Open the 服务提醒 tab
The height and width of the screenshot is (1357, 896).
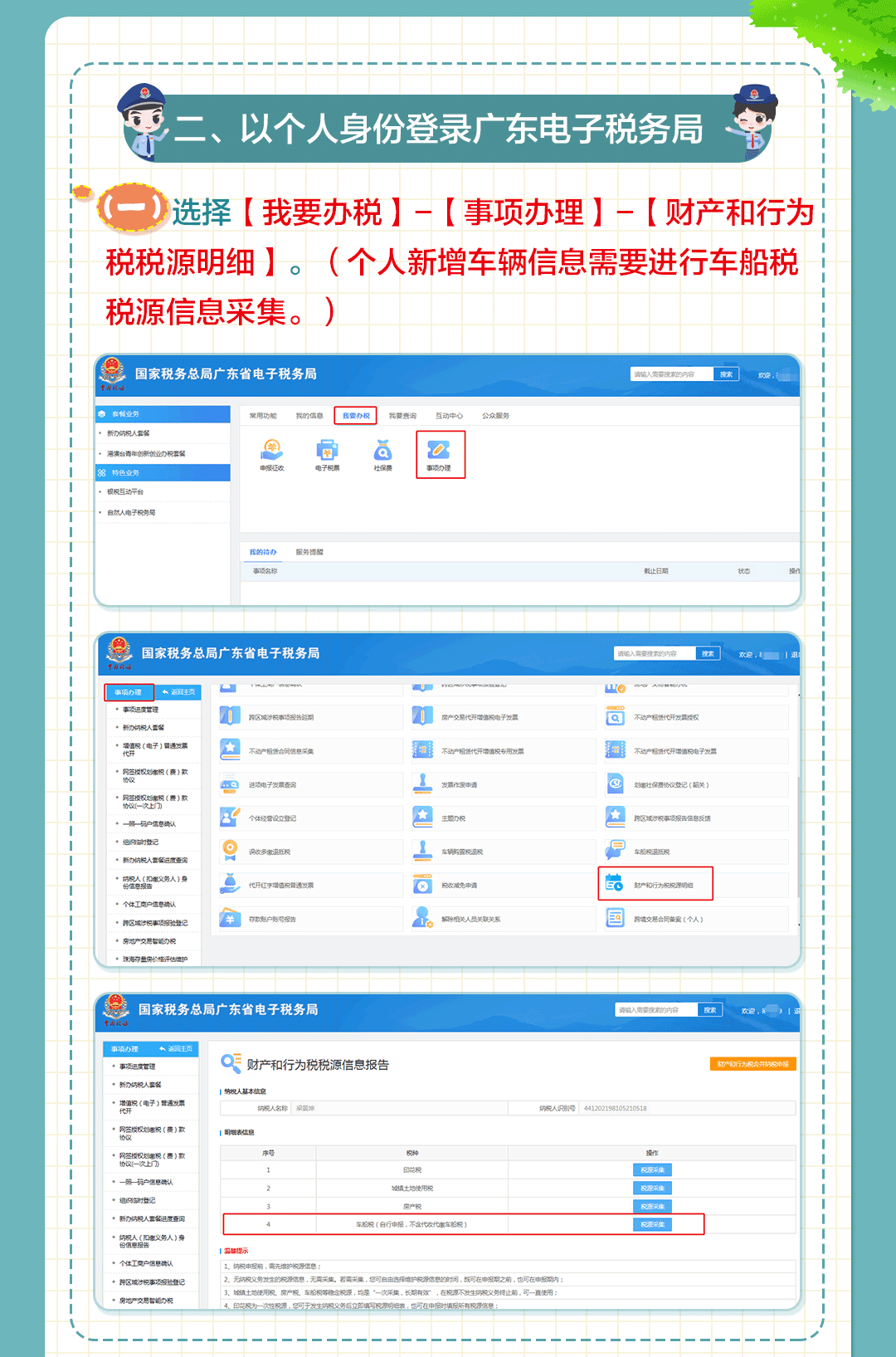309,552
